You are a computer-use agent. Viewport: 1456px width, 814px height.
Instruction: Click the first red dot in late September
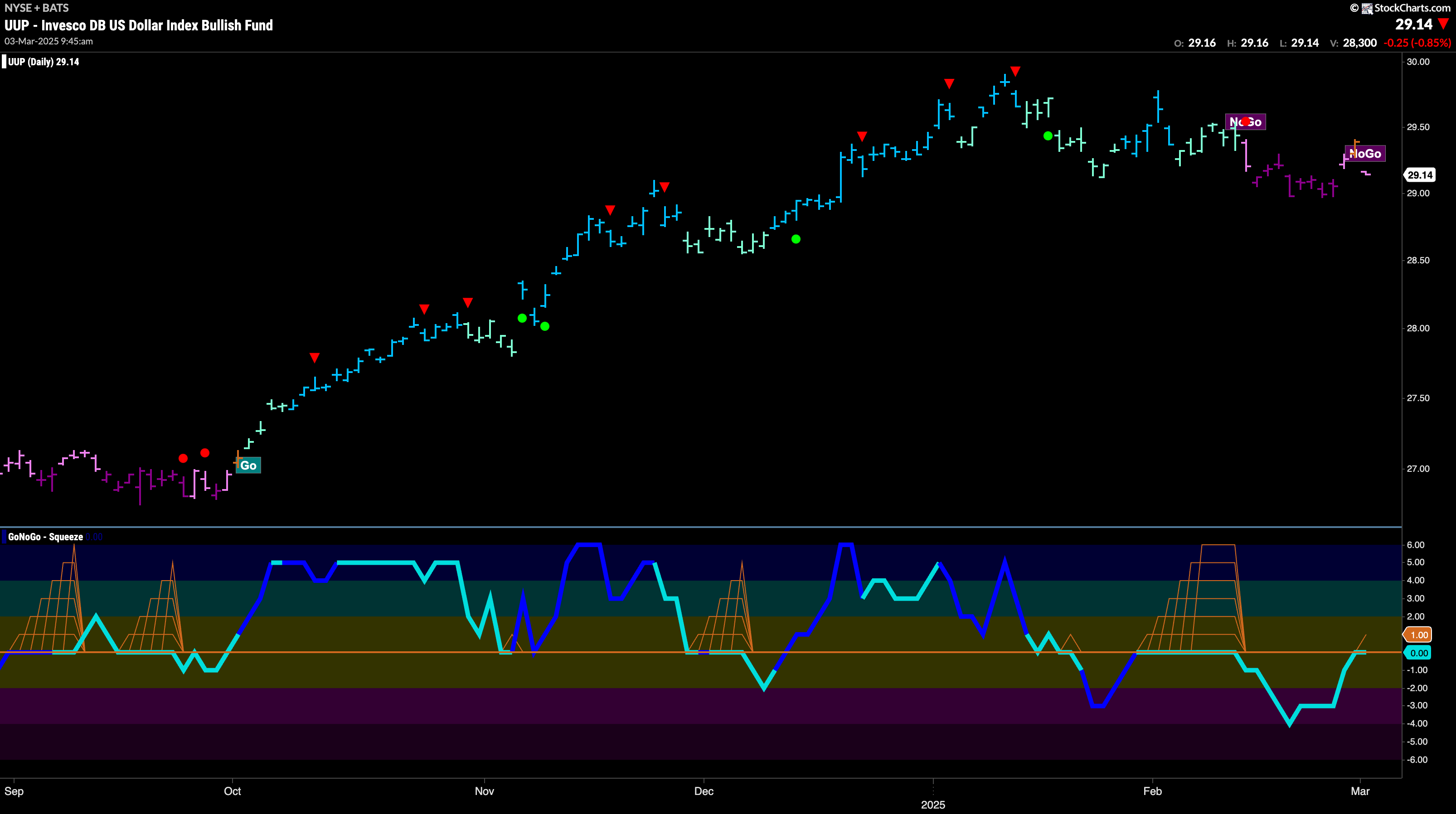183,458
